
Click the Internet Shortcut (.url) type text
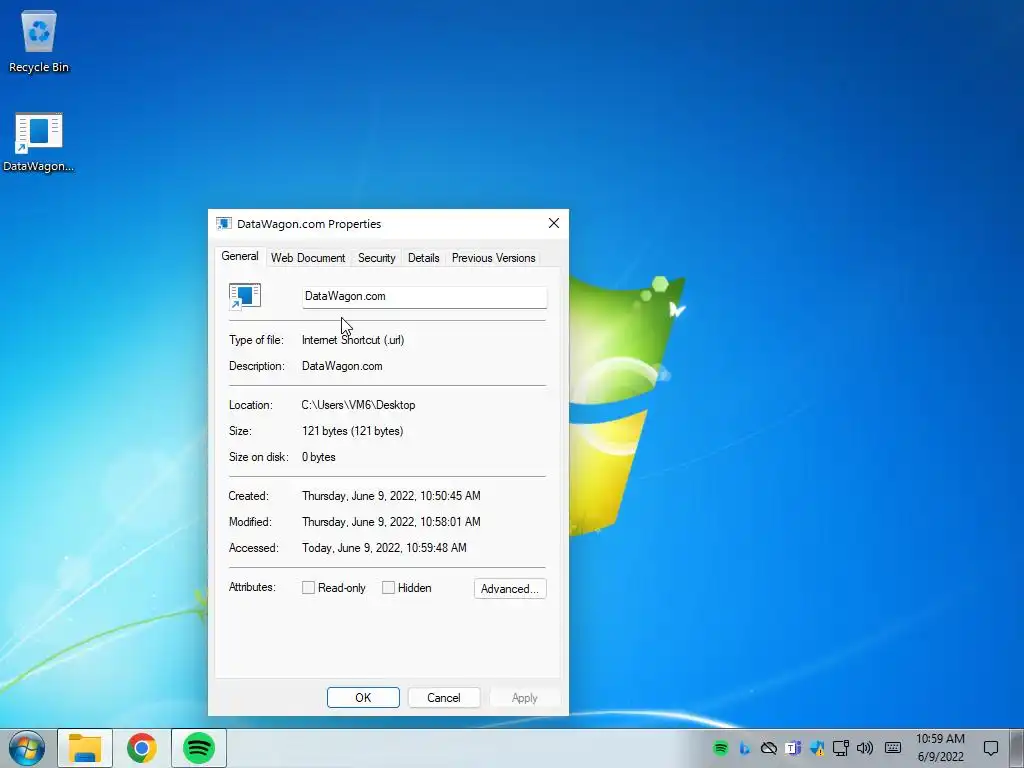coord(353,340)
